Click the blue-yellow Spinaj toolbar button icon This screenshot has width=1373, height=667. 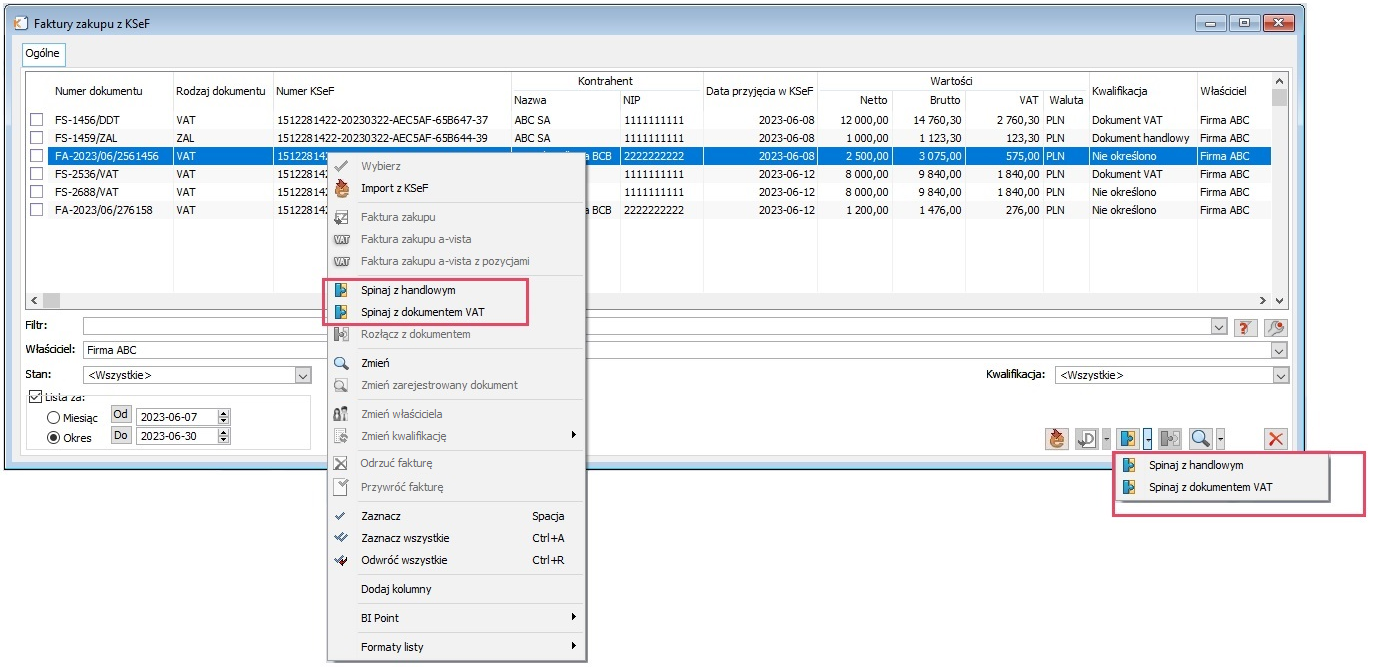pos(1129,438)
